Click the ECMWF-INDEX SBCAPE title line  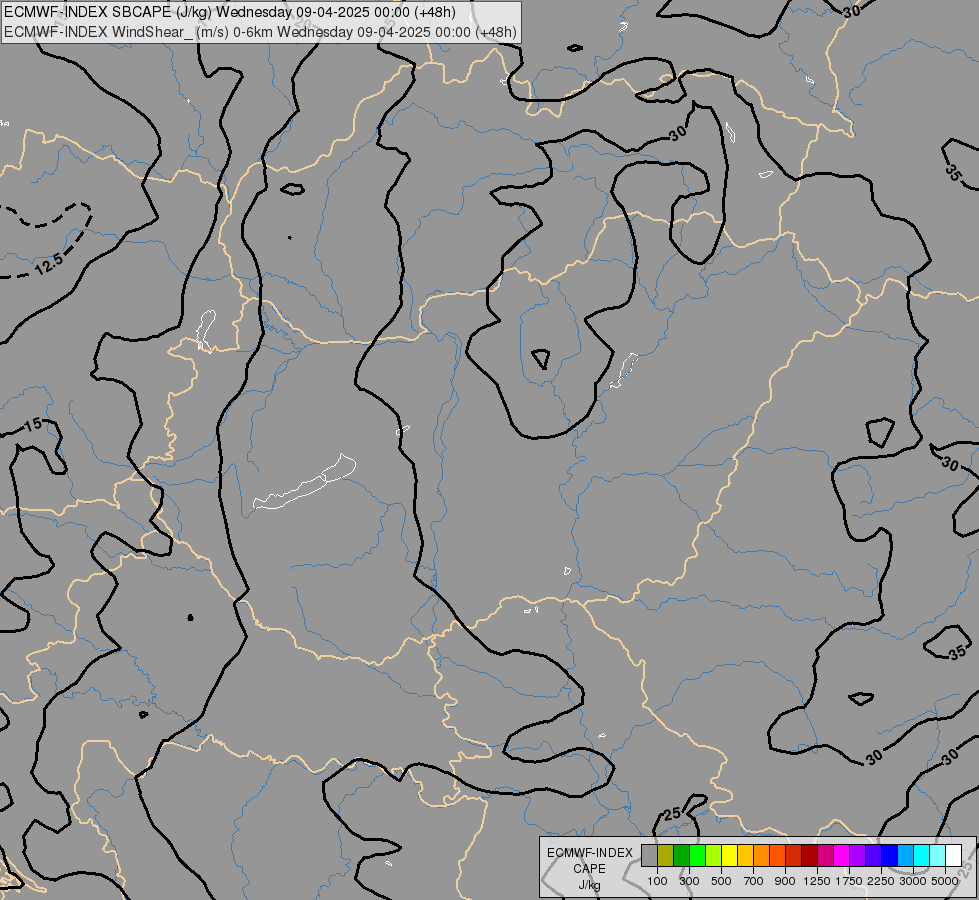(x=230, y=12)
